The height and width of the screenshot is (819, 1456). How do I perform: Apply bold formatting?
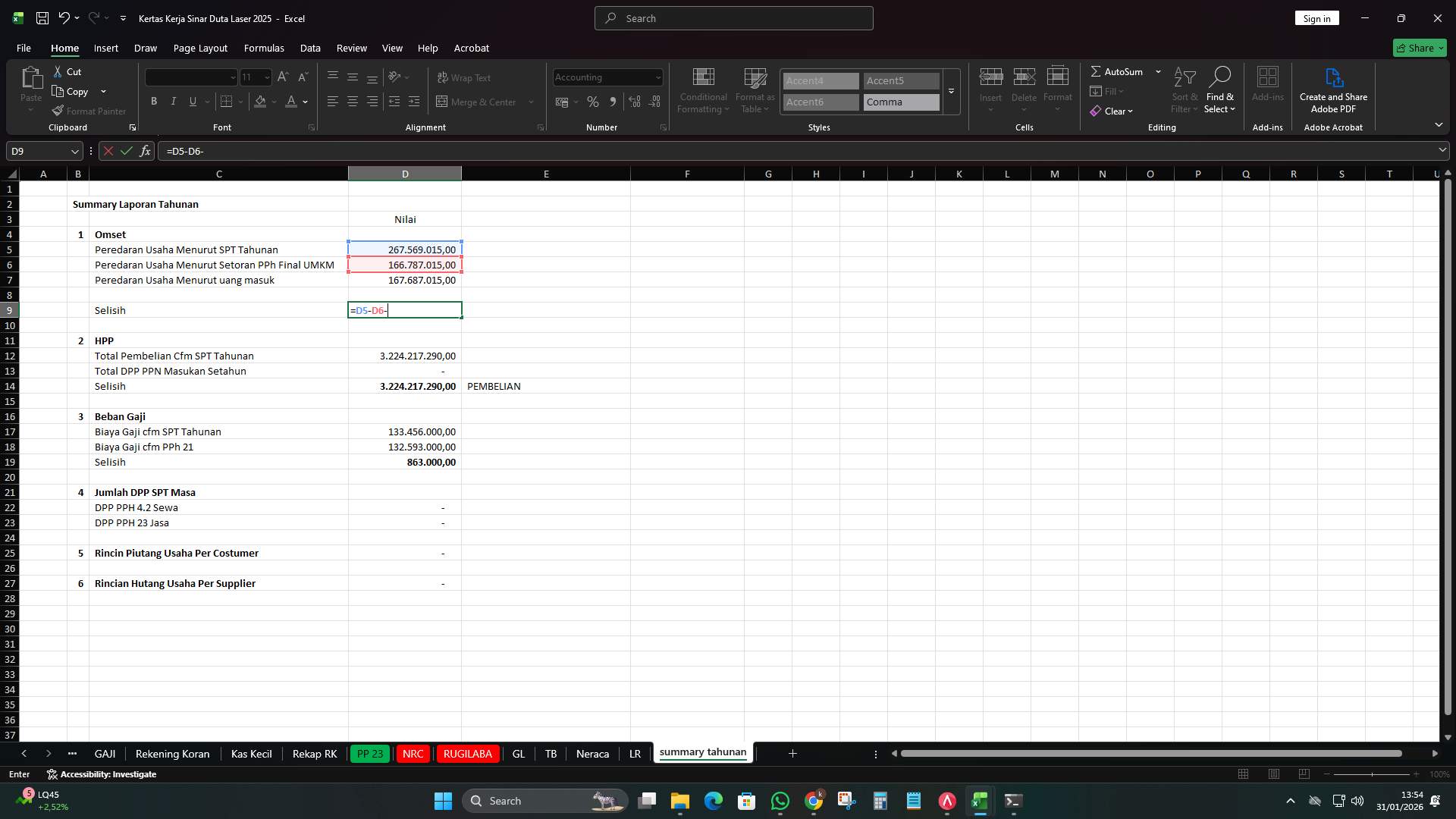154,101
